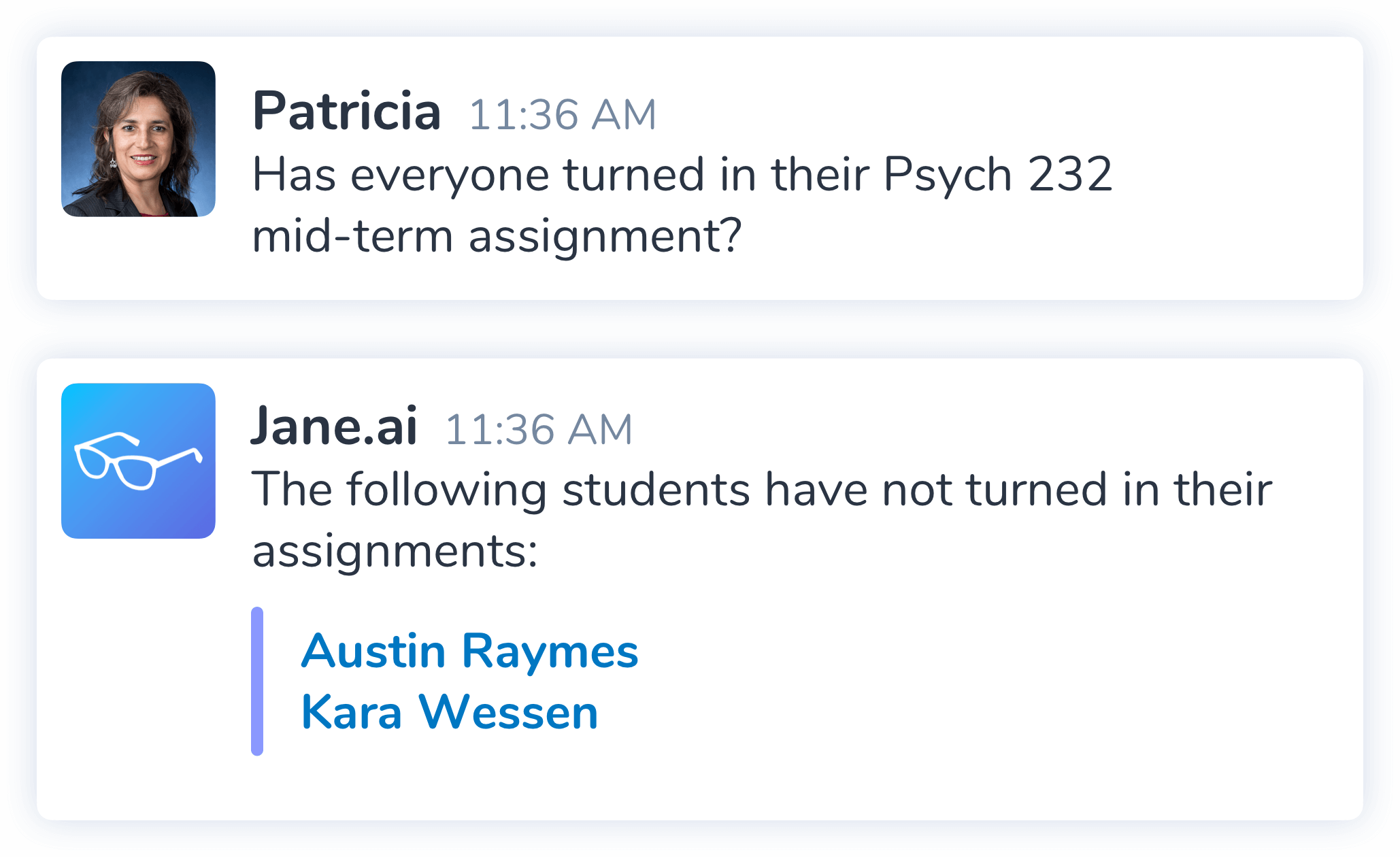
Task: Click empty white space right of Kara Wessen
Action: pos(952,712)
